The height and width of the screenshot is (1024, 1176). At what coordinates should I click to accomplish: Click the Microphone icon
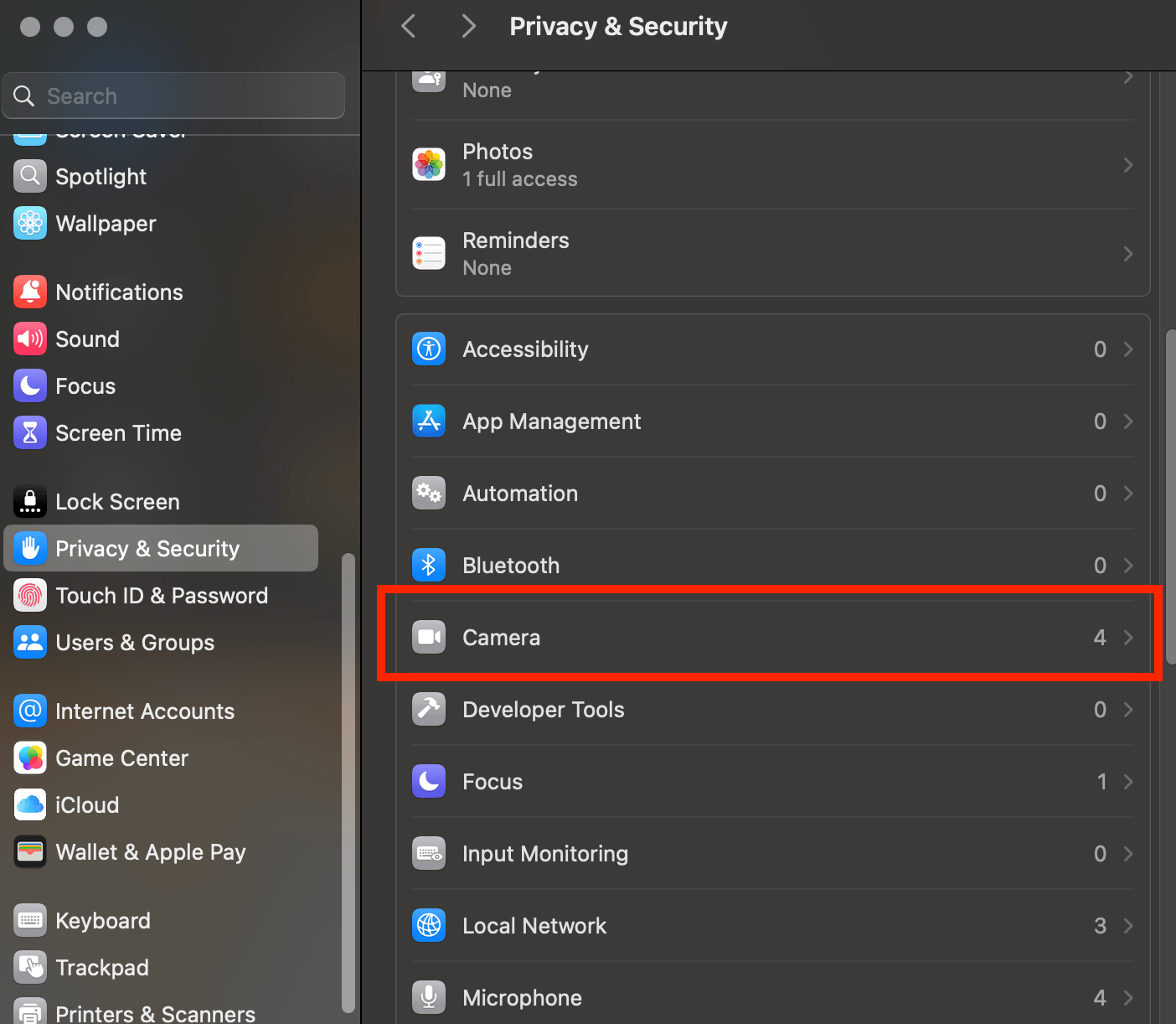point(429,997)
